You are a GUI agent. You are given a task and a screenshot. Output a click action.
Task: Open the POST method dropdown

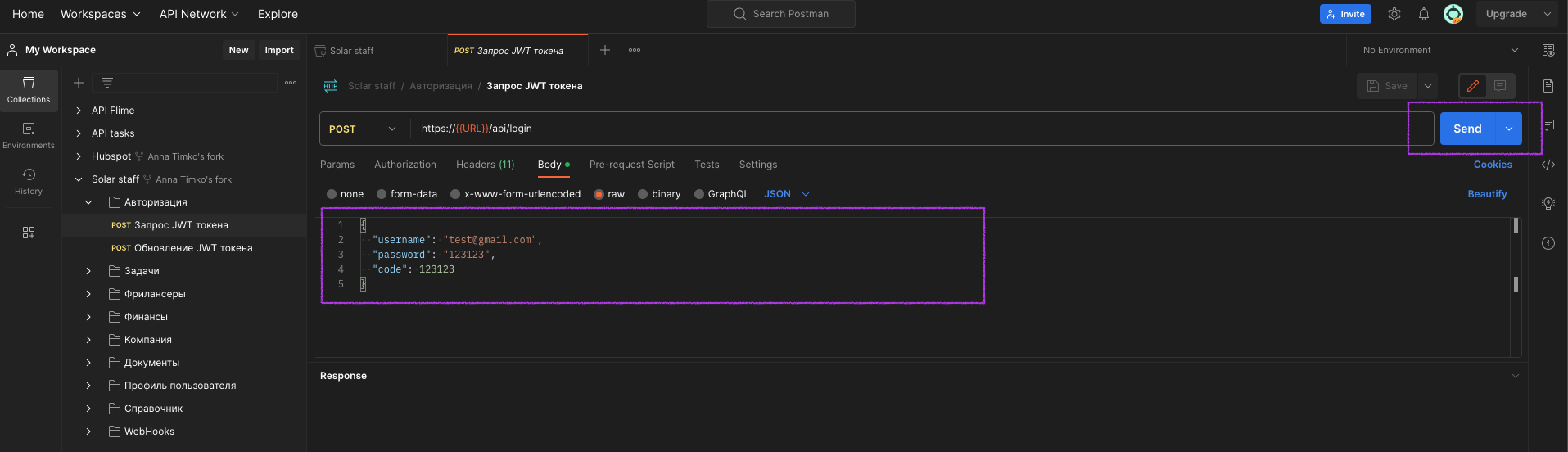pyautogui.click(x=363, y=129)
